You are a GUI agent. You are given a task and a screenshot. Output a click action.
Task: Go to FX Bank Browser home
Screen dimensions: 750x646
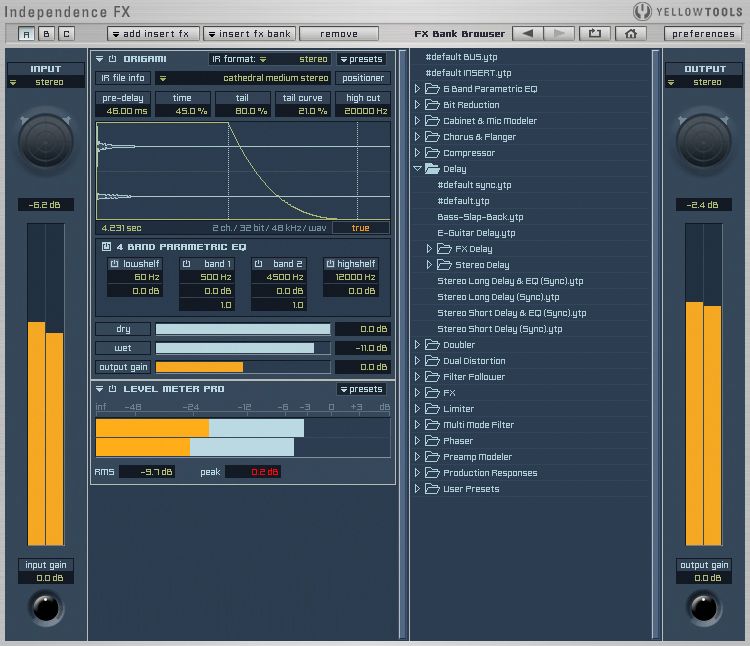[631, 33]
